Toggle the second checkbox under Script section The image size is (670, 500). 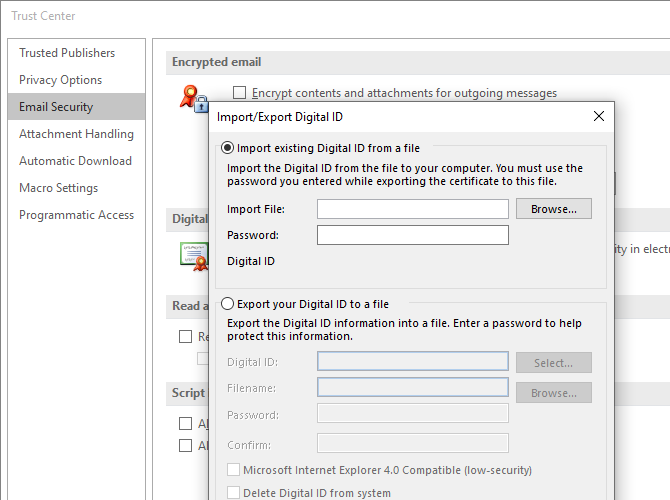point(185,446)
